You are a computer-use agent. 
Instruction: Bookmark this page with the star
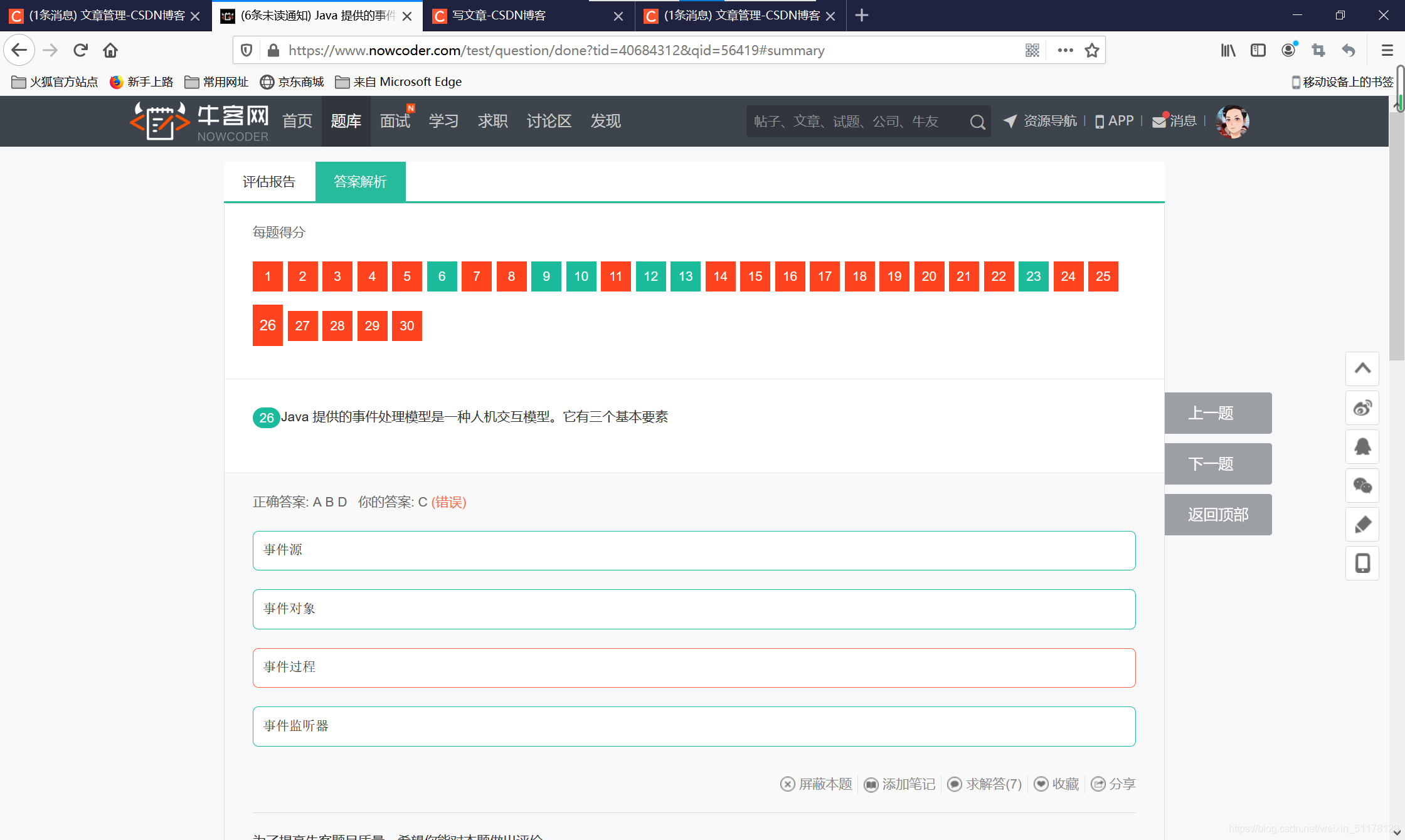(1092, 50)
